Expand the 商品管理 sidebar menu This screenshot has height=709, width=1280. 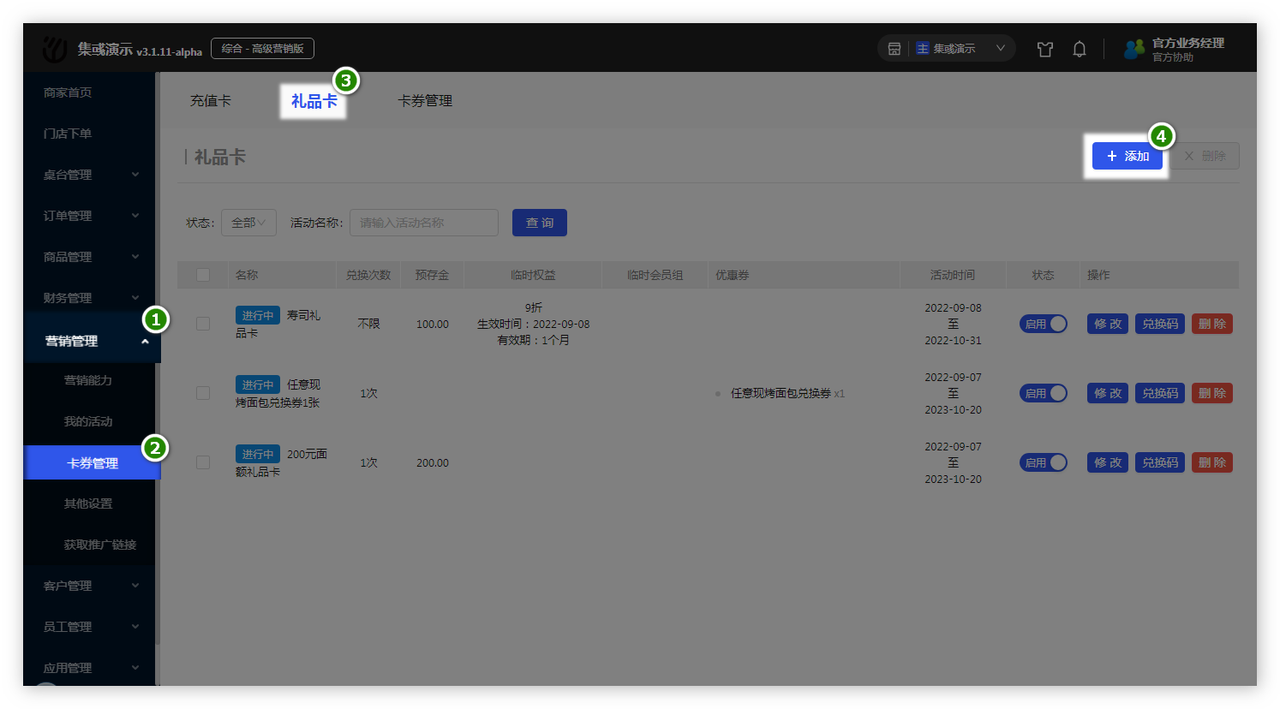coord(90,256)
